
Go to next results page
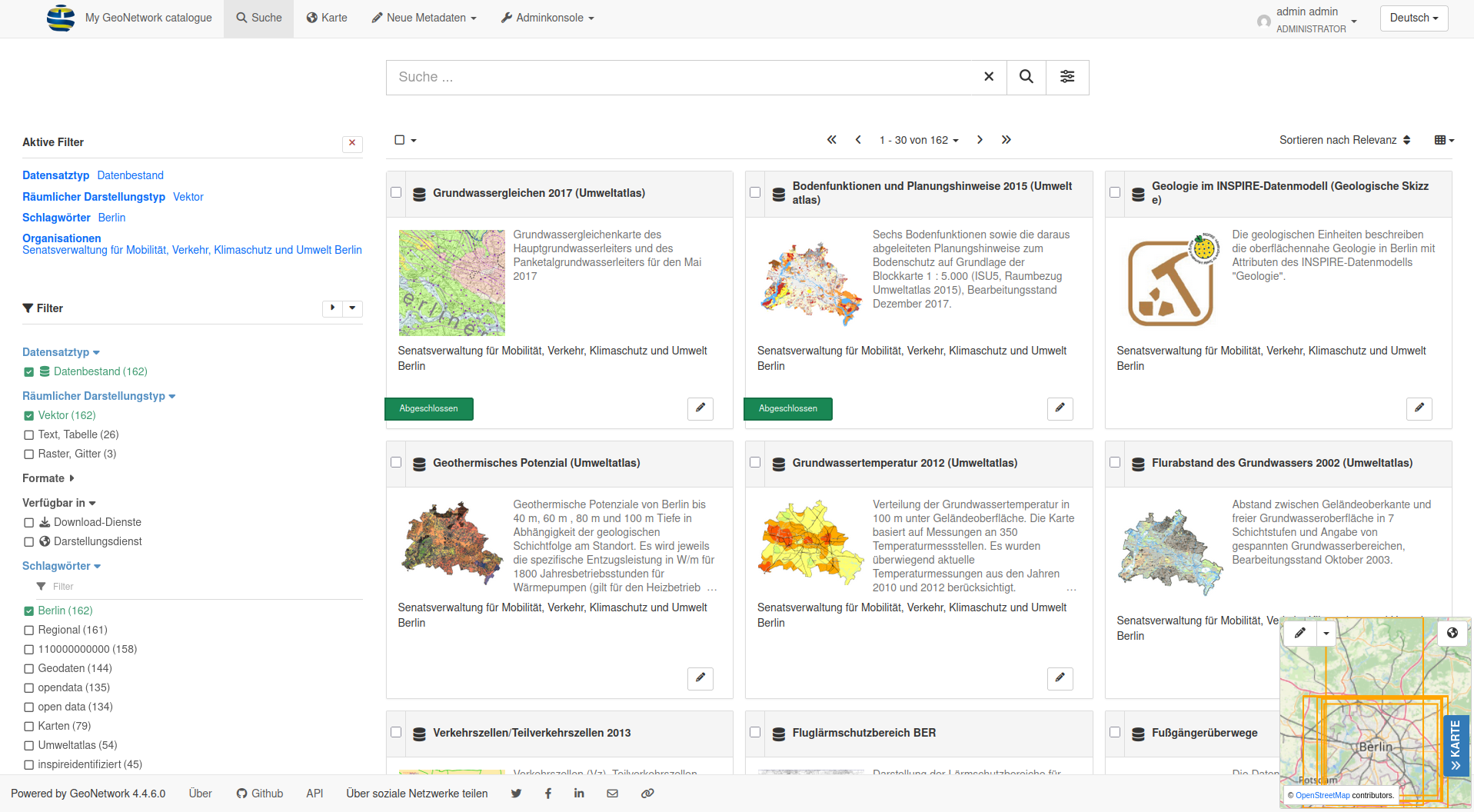tap(980, 140)
